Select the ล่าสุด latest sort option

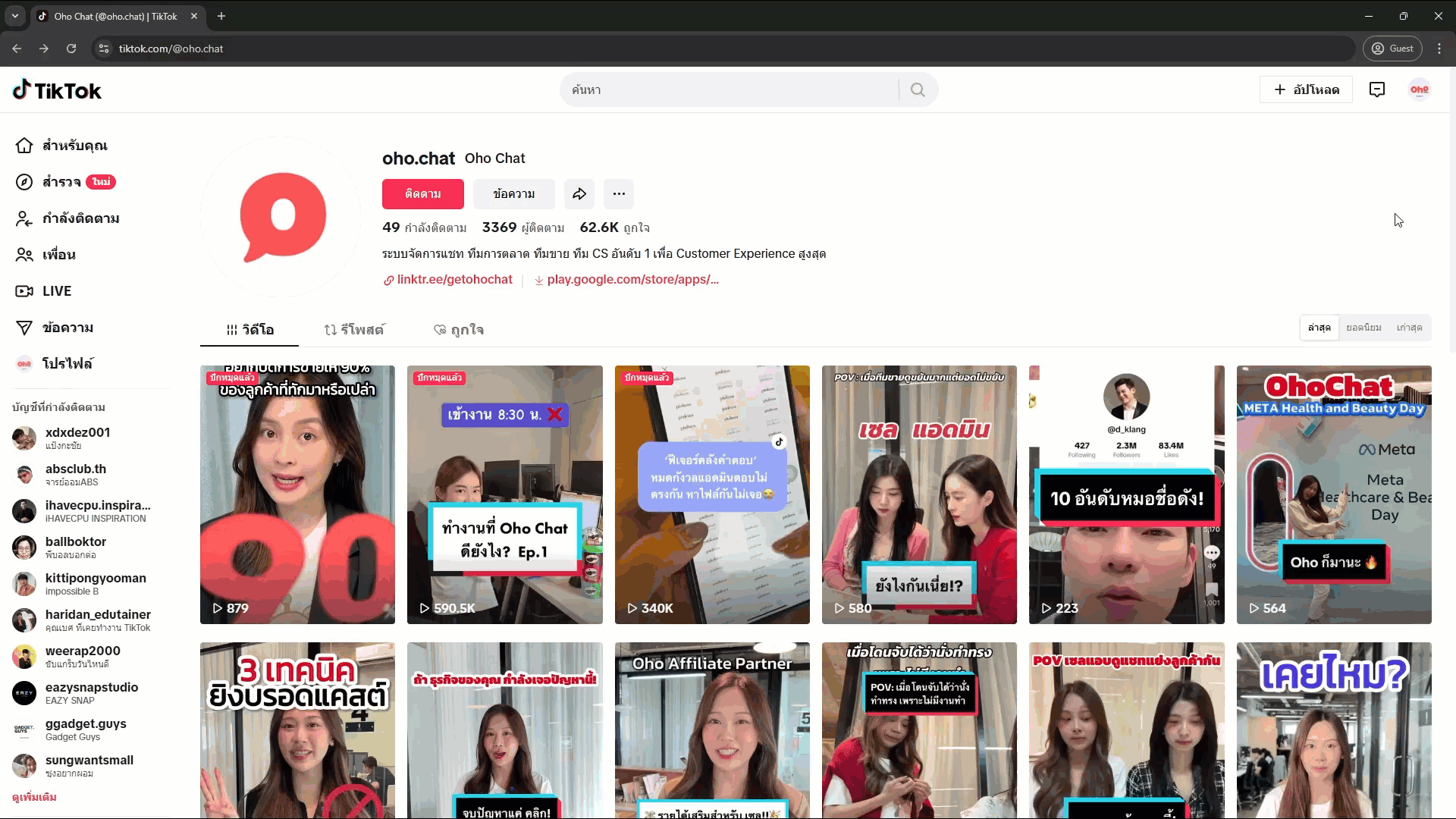(x=1319, y=328)
